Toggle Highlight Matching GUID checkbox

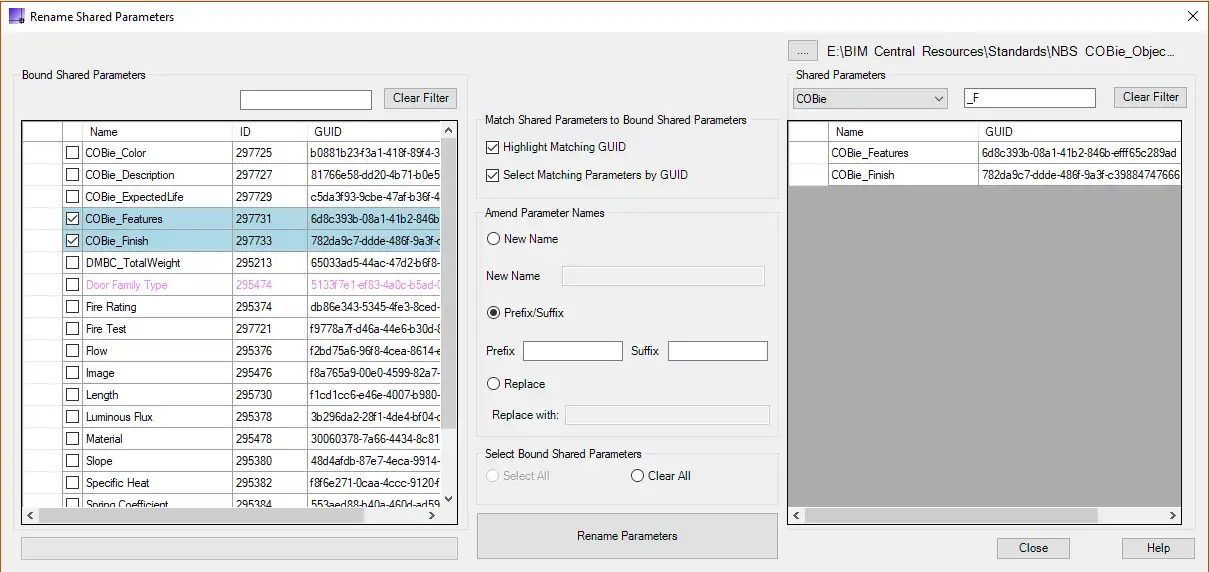492,147
